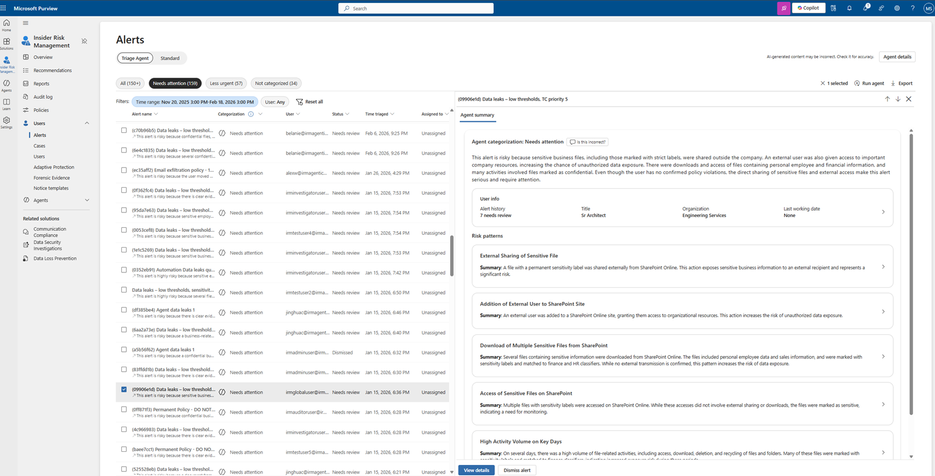Click the details panel vertical scrollbar
935x476 pixels.
point(911,274)
